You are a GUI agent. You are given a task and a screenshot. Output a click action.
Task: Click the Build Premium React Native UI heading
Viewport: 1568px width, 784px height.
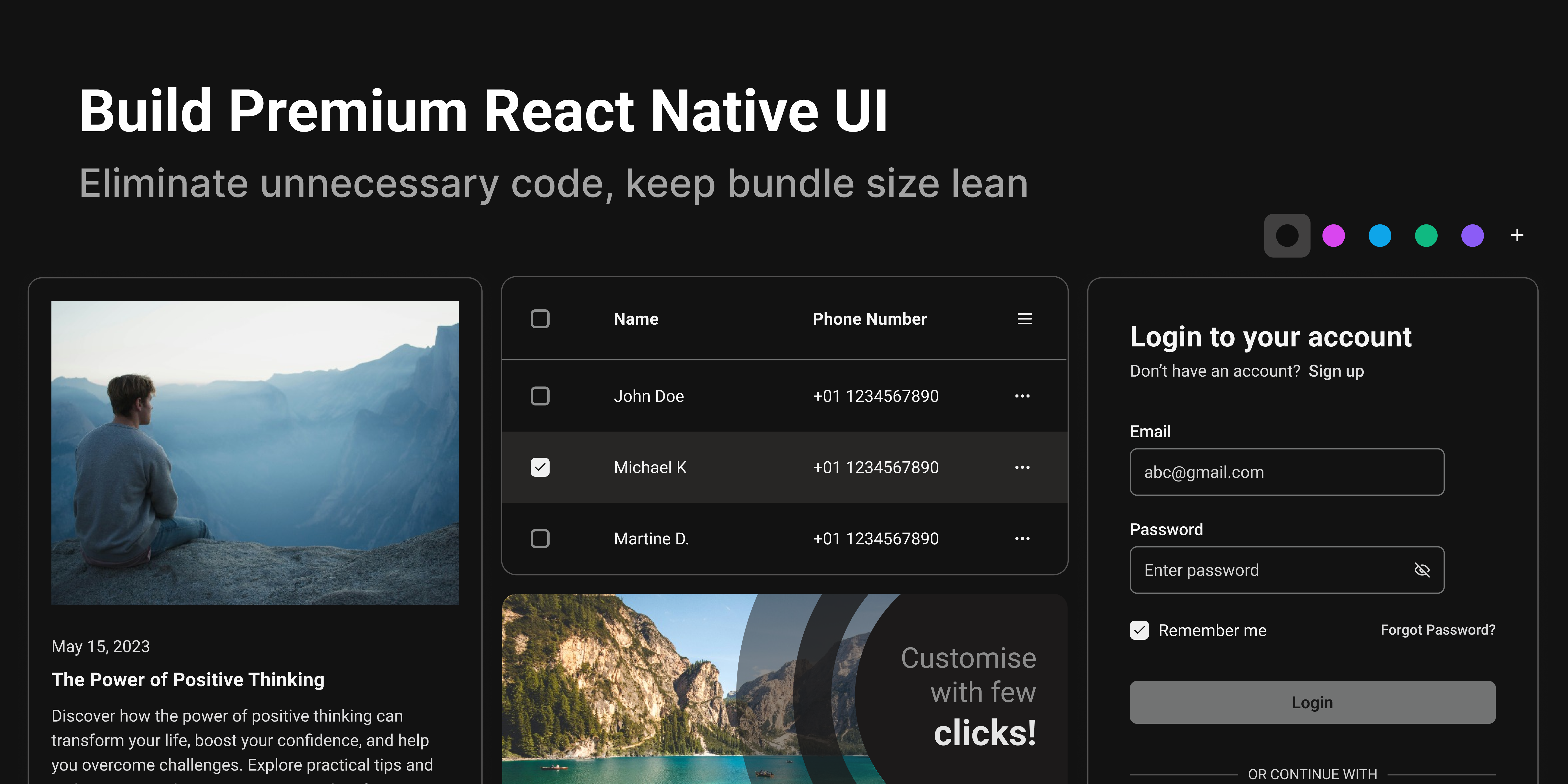point(483,111)
